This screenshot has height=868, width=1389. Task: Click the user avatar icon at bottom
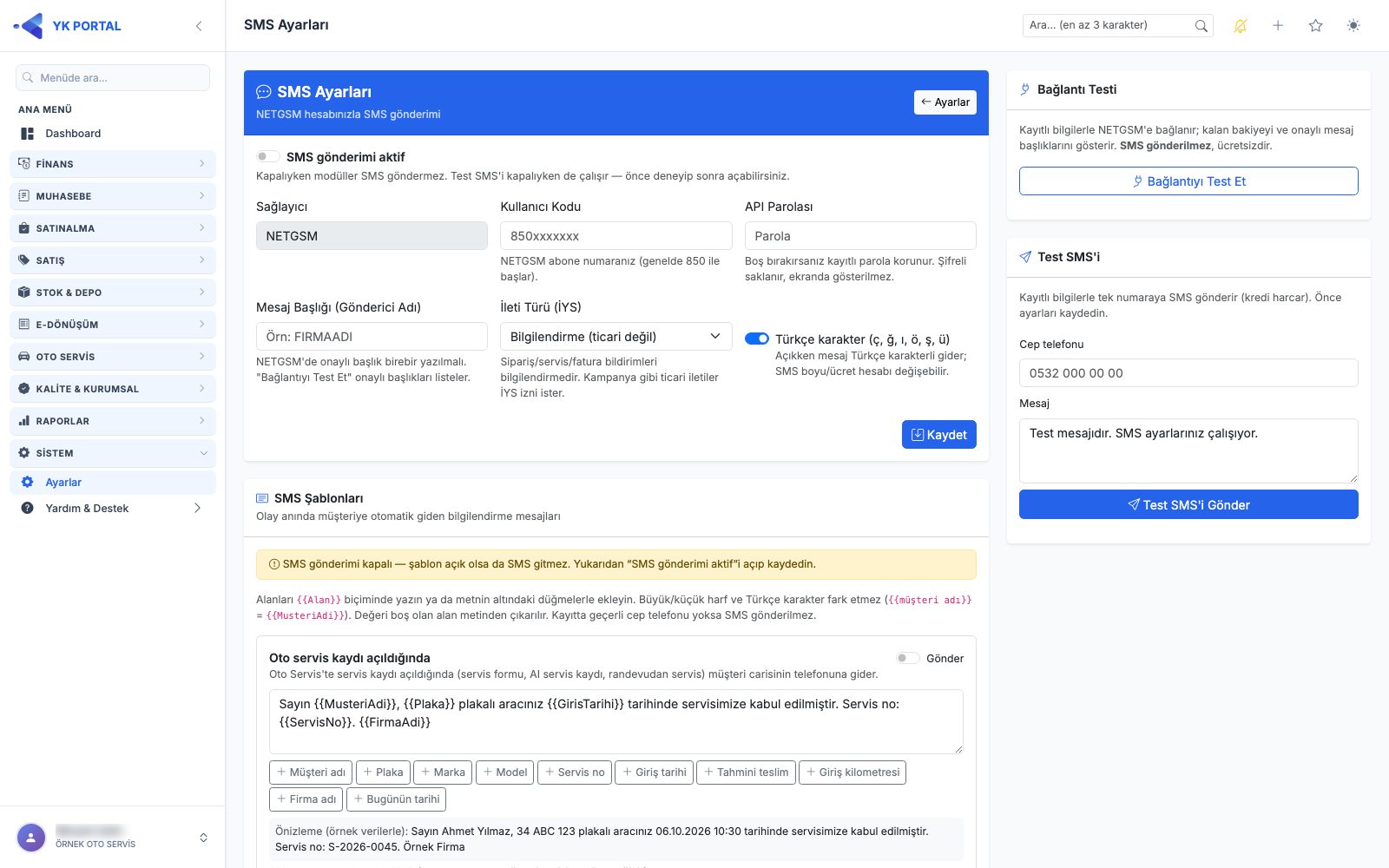pyautogui.click(x=31, y=838)
